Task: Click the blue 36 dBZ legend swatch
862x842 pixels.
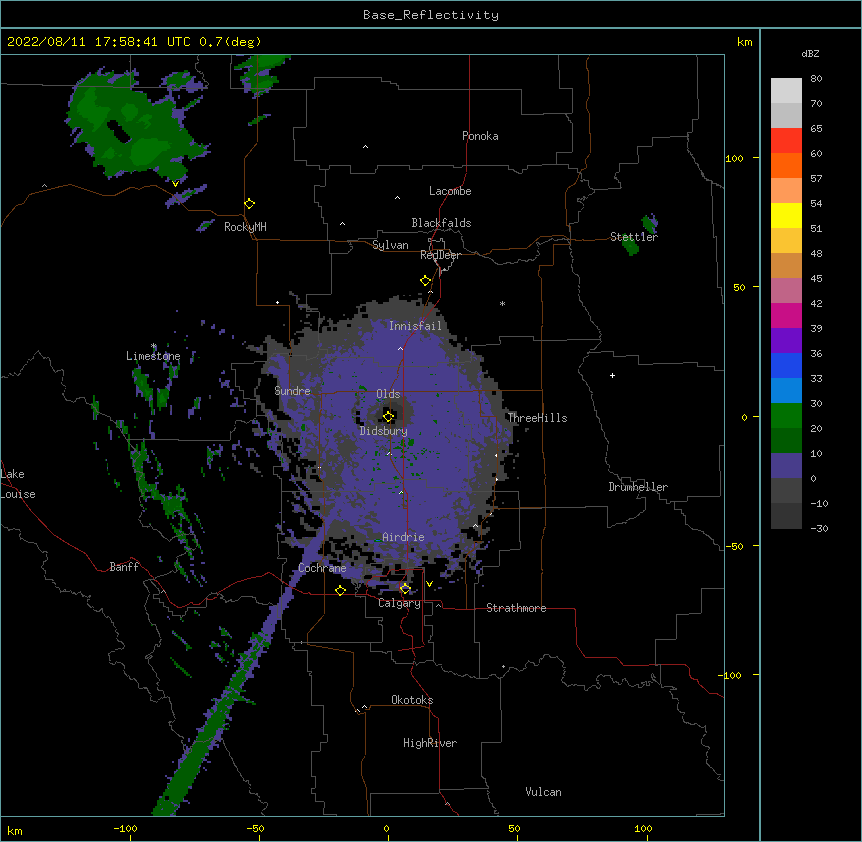Action: (x=786, y=365)
